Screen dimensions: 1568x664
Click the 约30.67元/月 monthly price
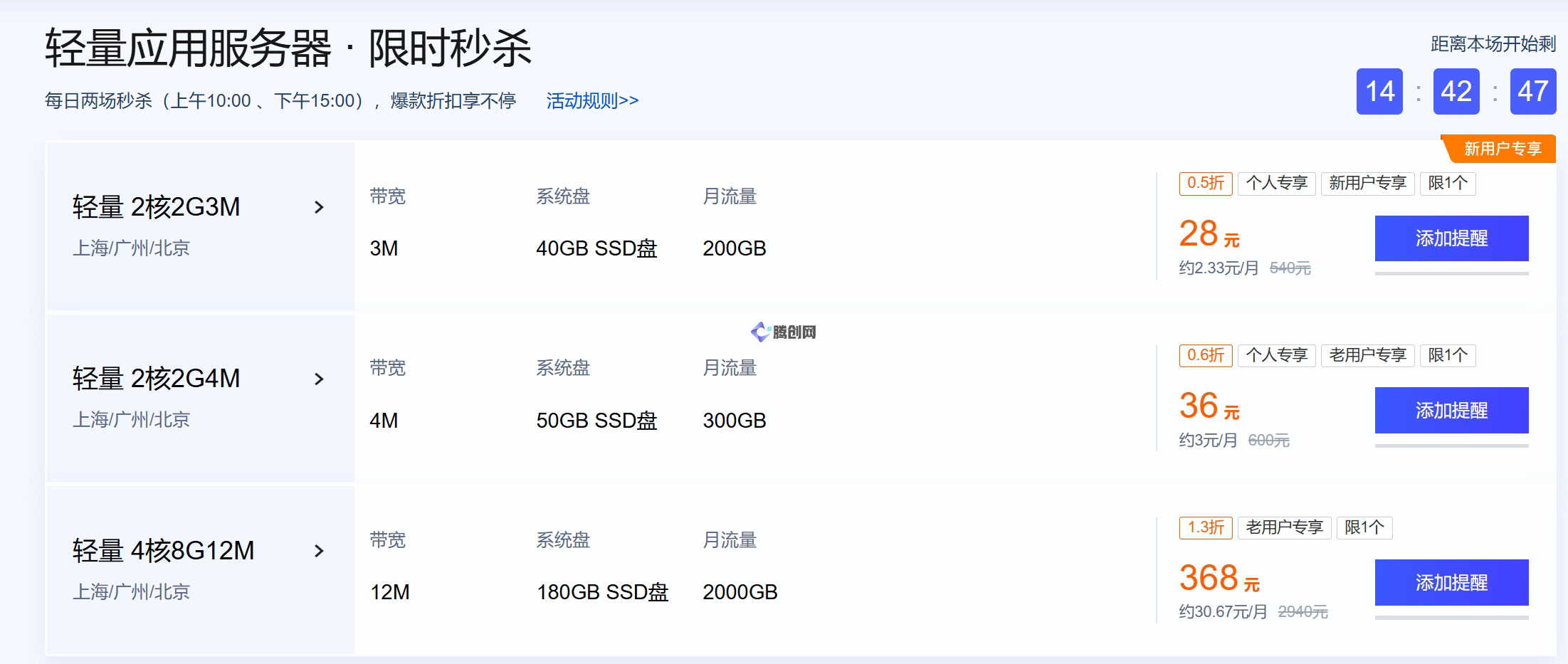click(1223, 612)
